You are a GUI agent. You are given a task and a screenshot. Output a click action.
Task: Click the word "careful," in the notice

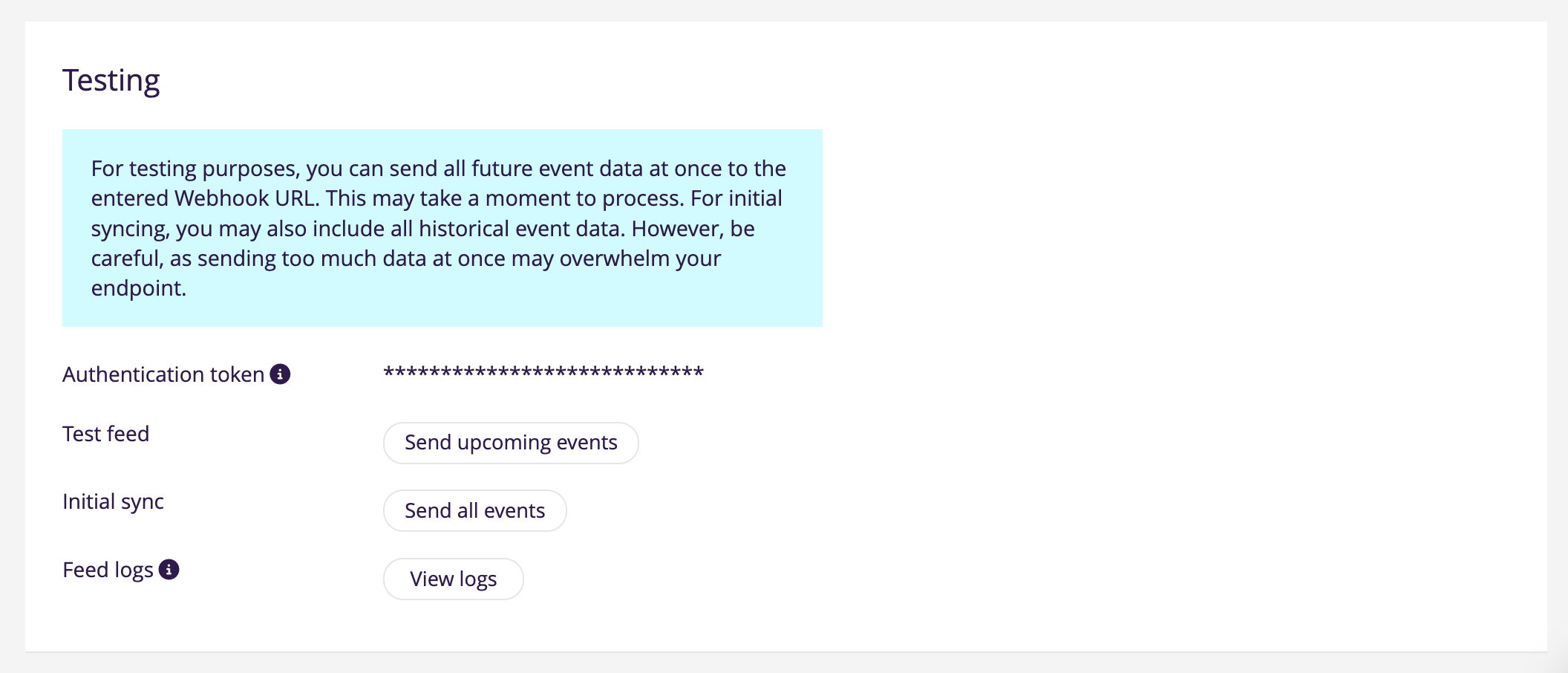pos(127,259)
